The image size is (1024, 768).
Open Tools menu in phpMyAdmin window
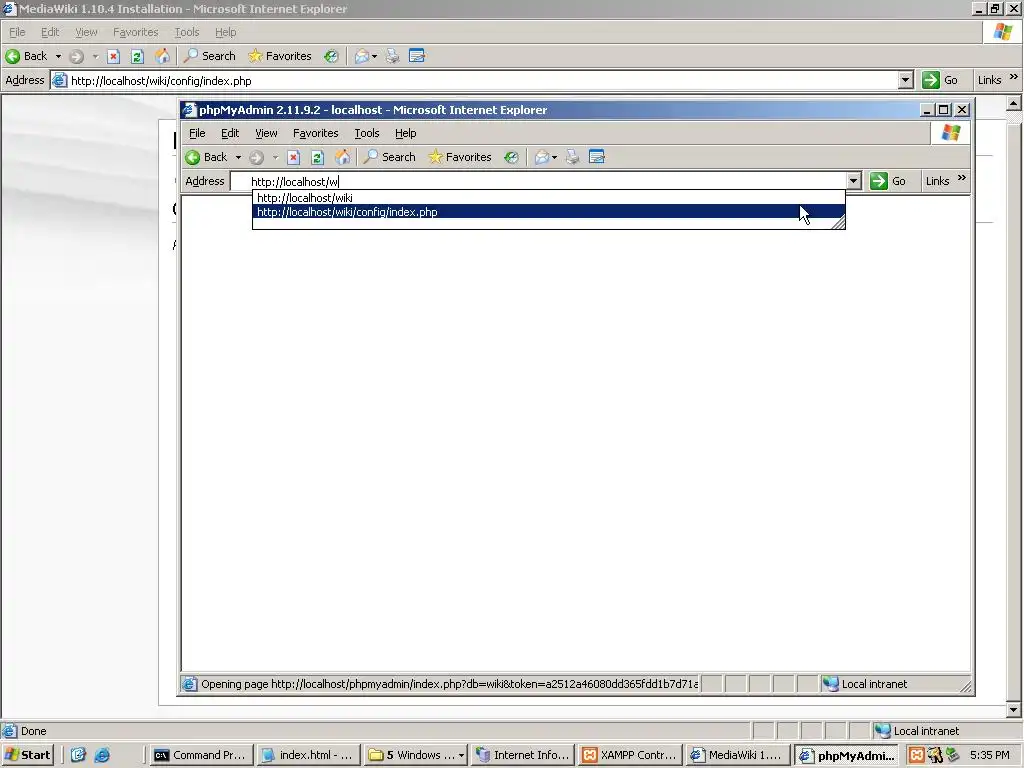click(x=366, y=133)
